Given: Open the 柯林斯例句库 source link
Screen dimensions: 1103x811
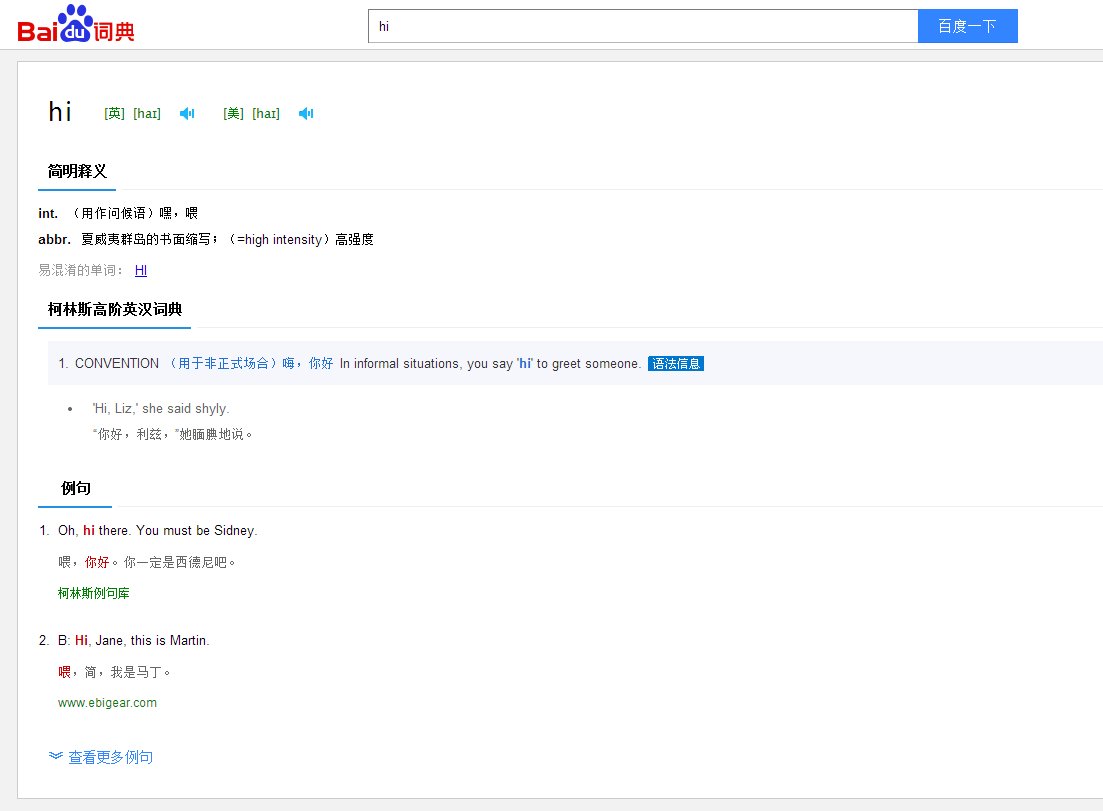Looking at the screenshot, I should tap(94, 593).
